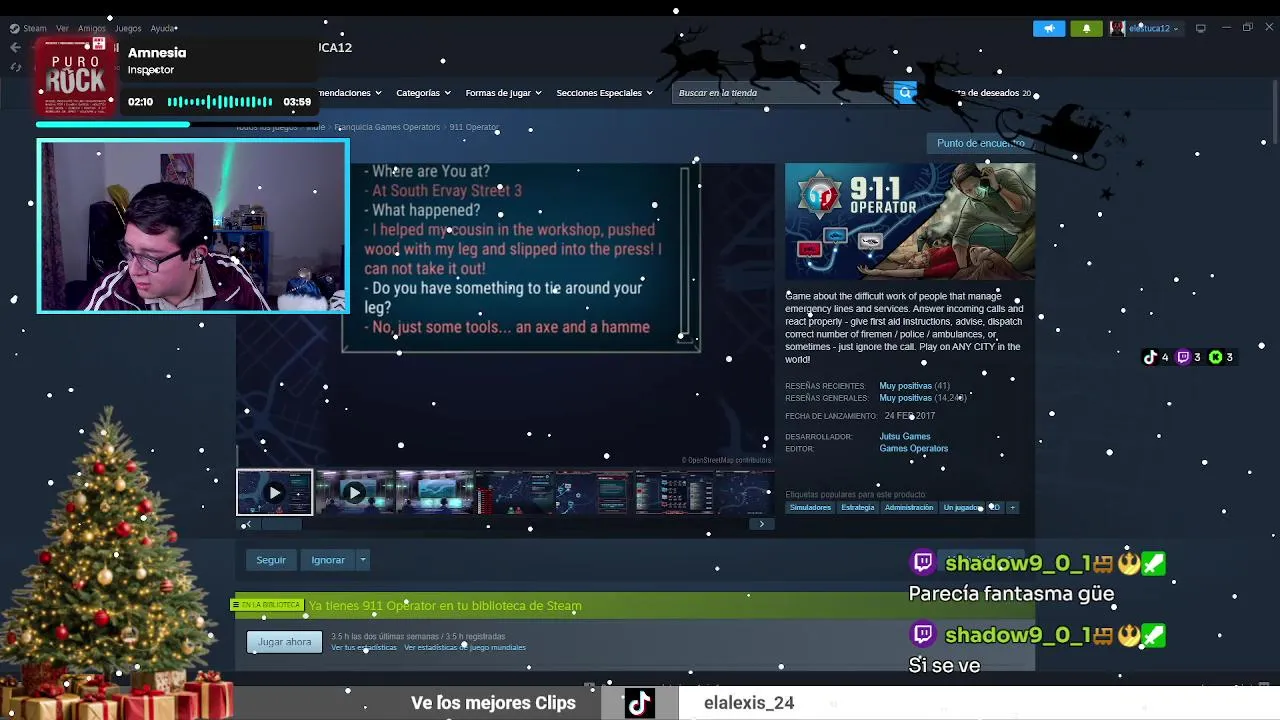Open the Ayuda menu
The height and width of the screenshot is (720, 1280).
click(x=163, y=28)
